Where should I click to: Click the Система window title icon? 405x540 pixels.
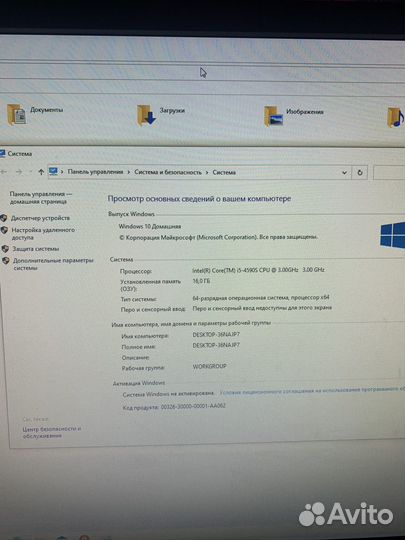point(2,153)
